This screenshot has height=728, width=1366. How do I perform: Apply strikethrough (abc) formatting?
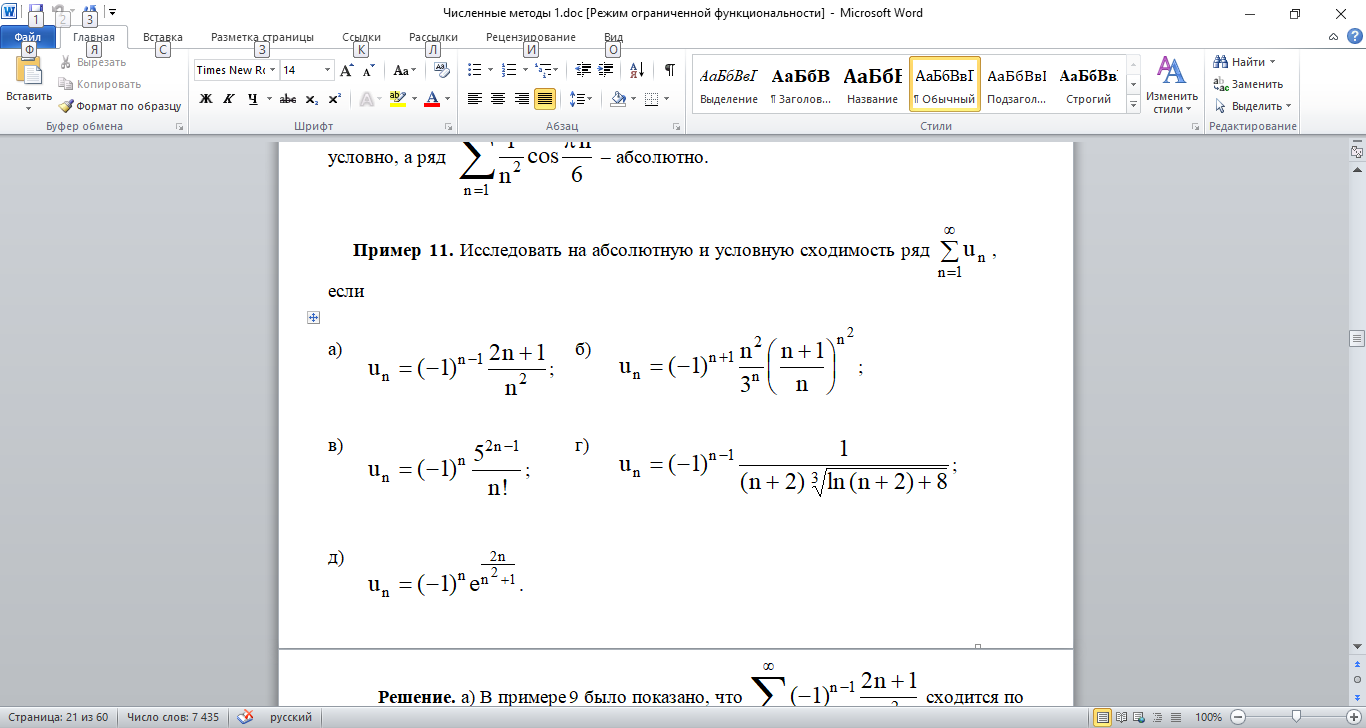288,98
